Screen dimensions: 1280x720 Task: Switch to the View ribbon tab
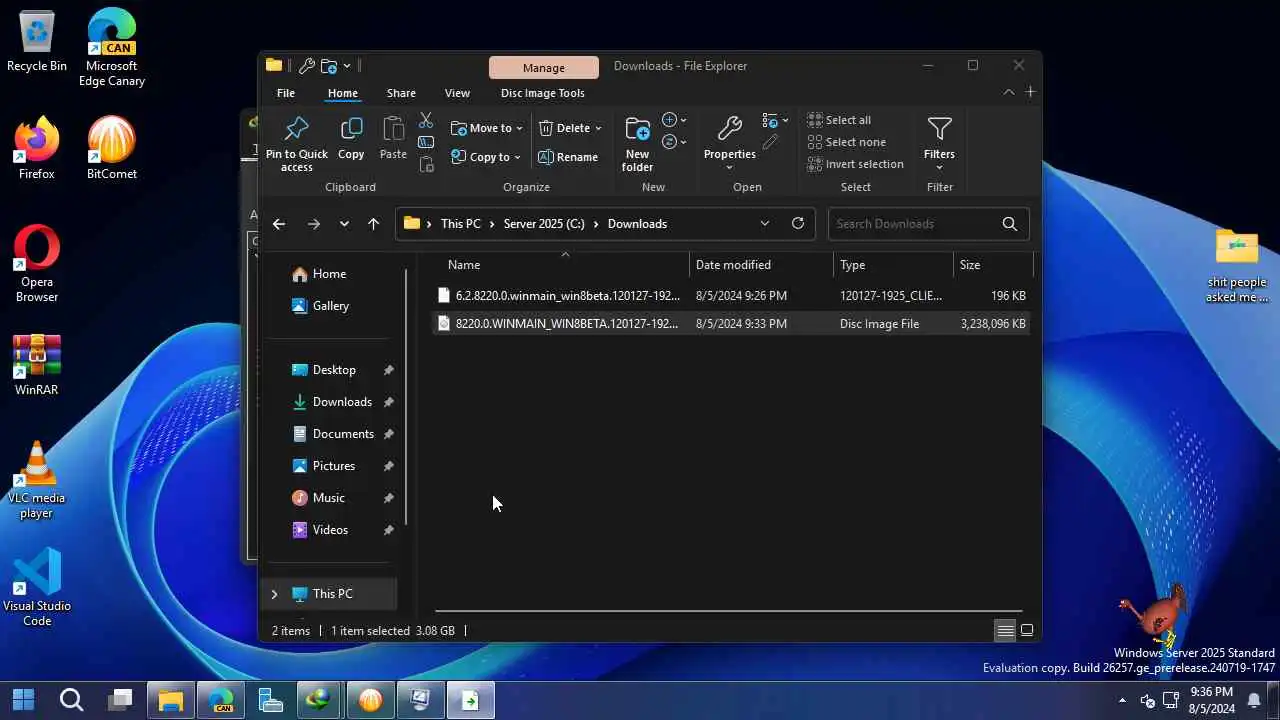pos(457,93)
